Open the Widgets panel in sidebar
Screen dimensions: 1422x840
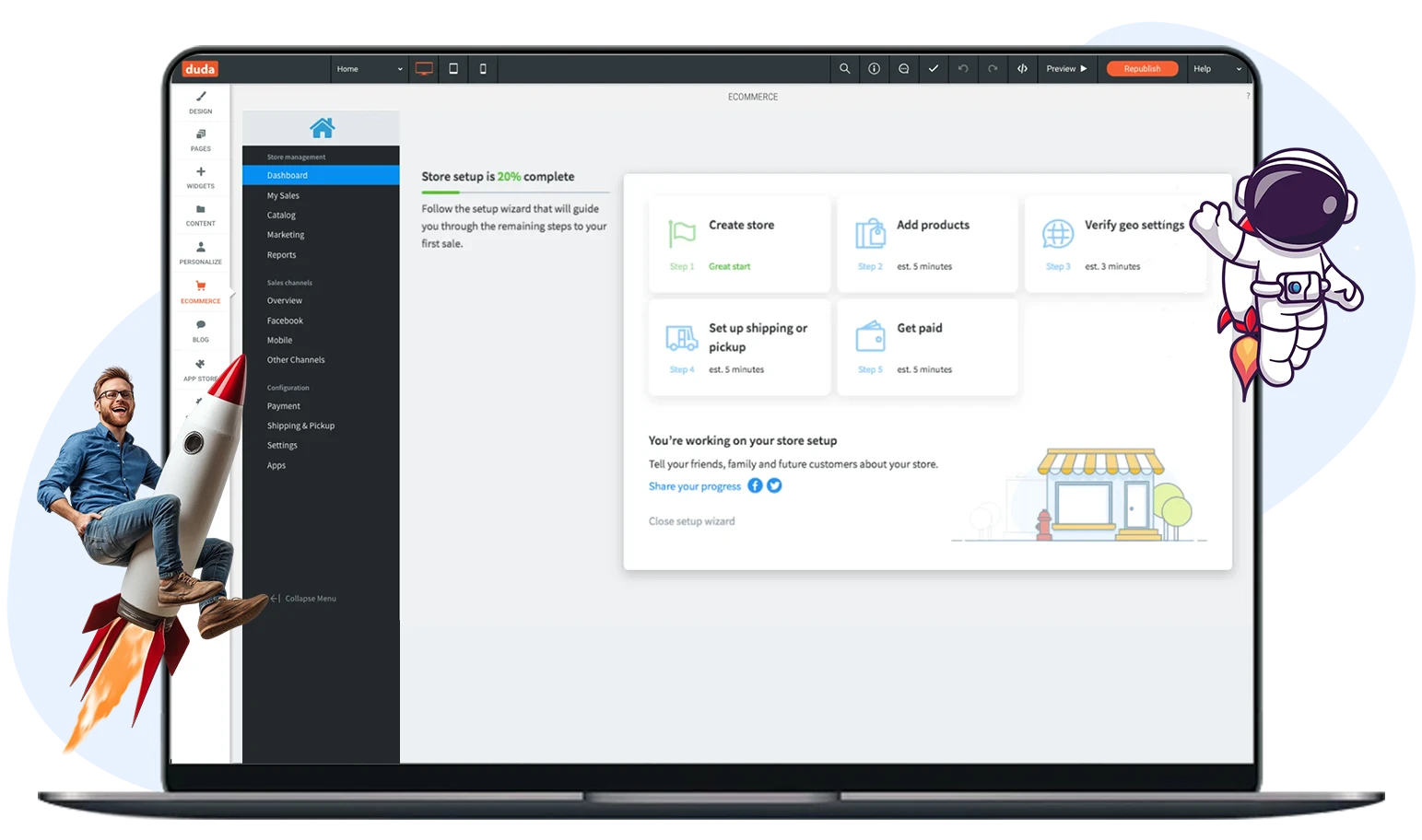(201, 177)
